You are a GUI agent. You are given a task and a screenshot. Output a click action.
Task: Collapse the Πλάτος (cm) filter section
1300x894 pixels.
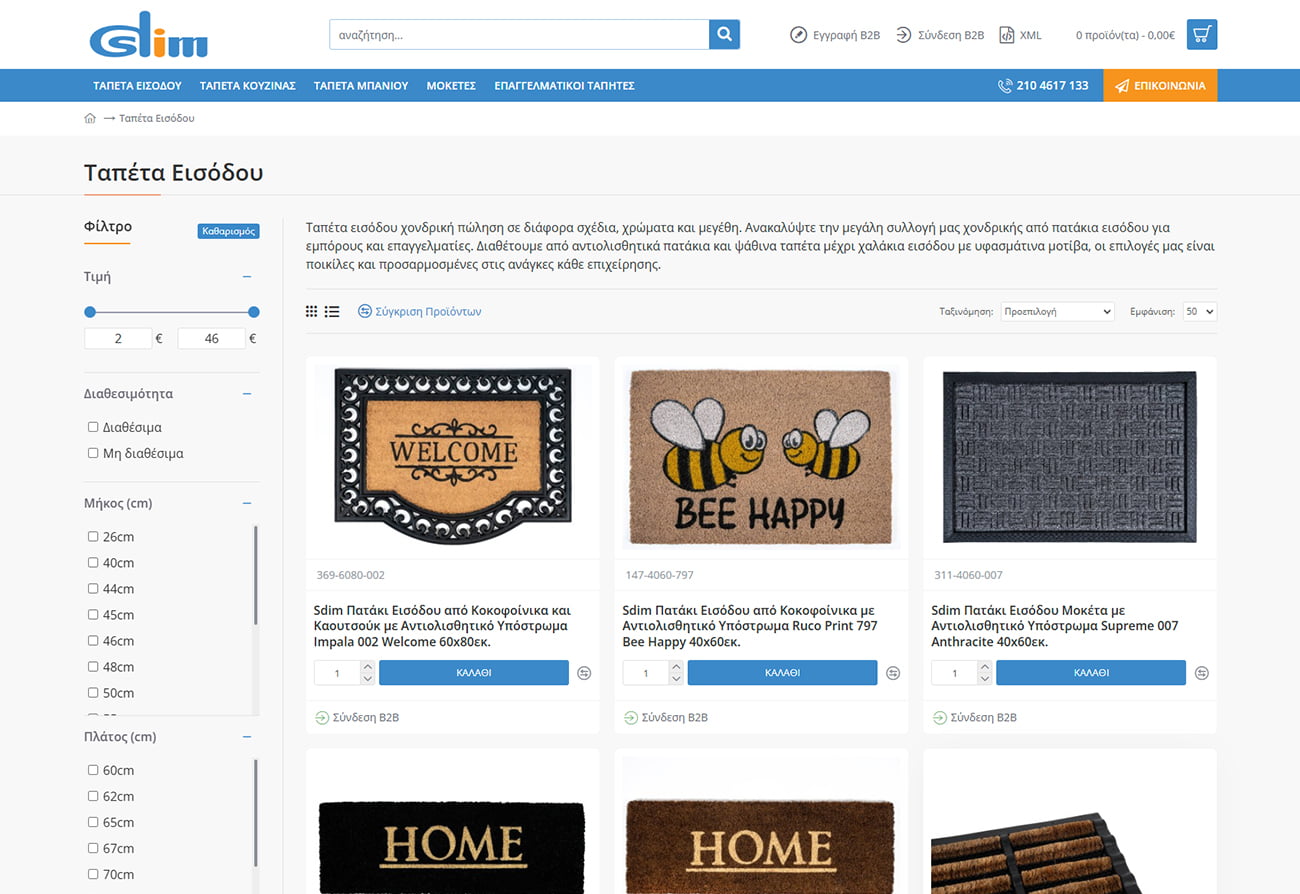(247, 737)
